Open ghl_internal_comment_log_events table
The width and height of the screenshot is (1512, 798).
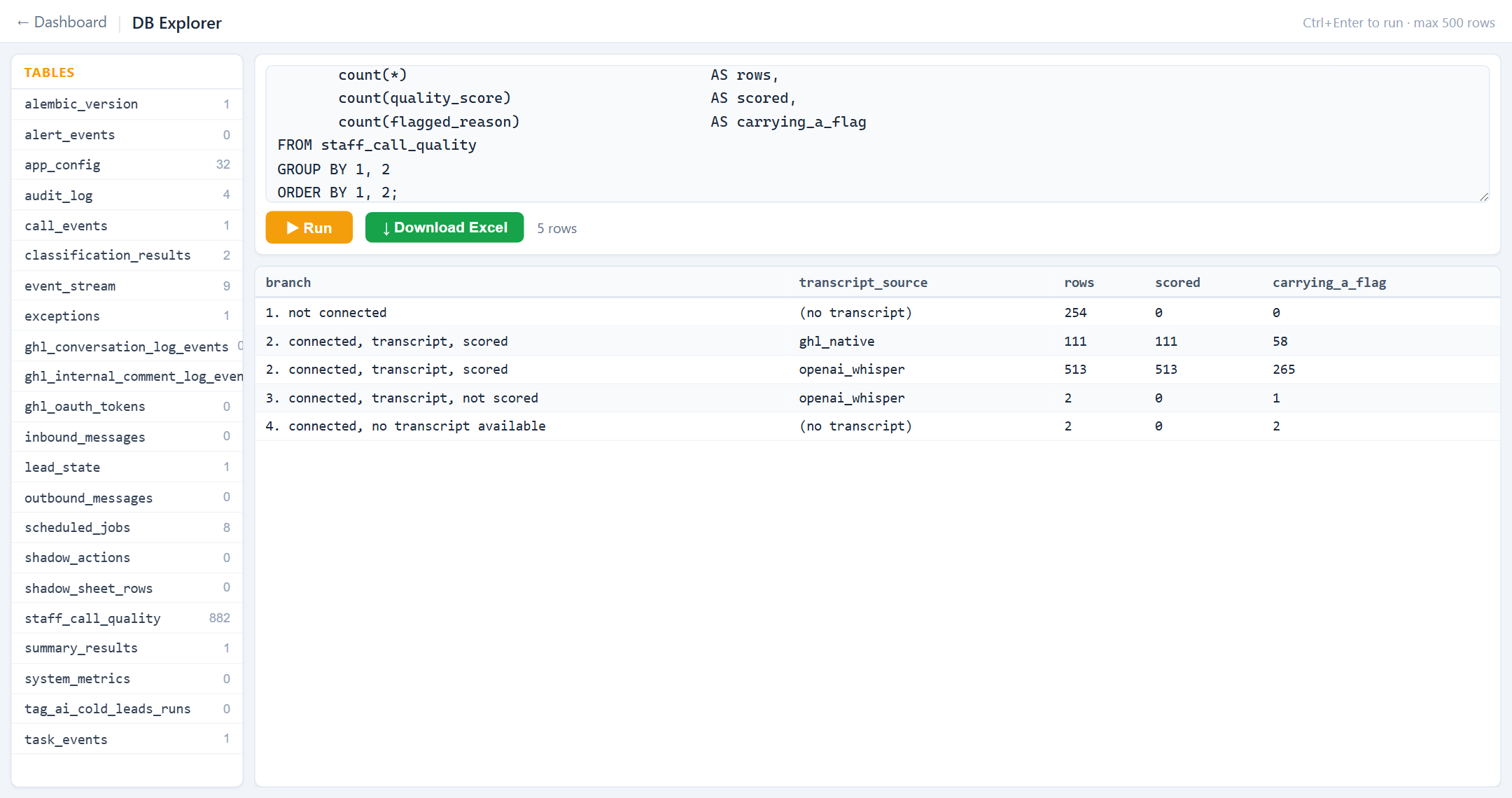tap(127, 377)
